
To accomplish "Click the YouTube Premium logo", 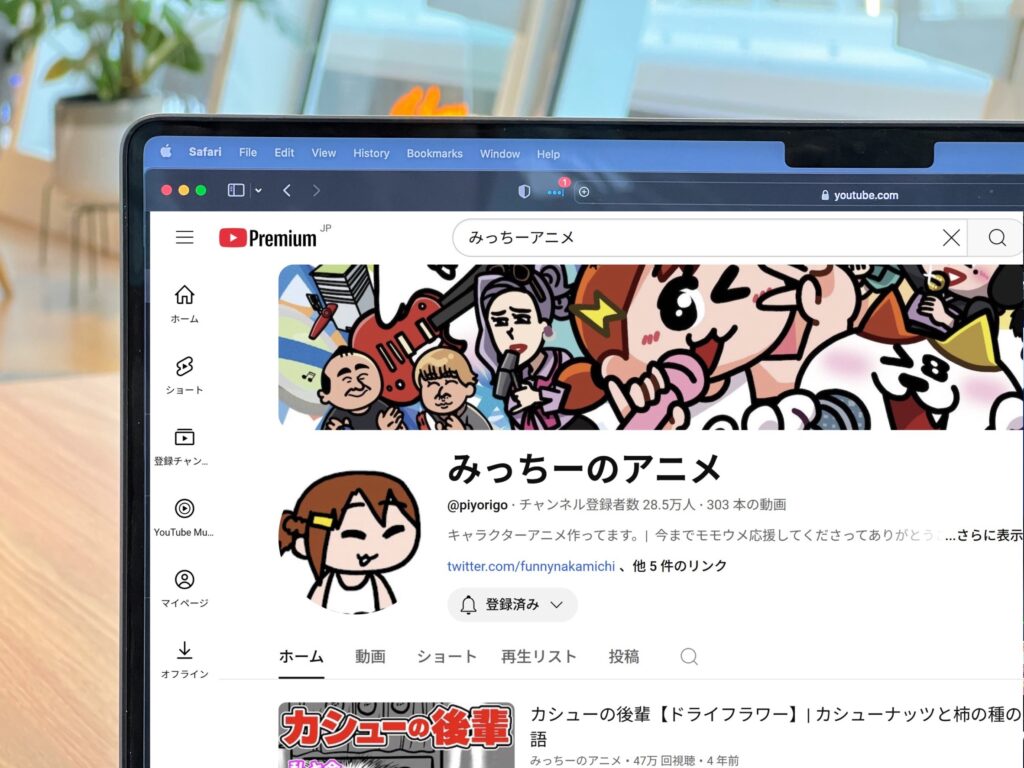I will [267, 238].
